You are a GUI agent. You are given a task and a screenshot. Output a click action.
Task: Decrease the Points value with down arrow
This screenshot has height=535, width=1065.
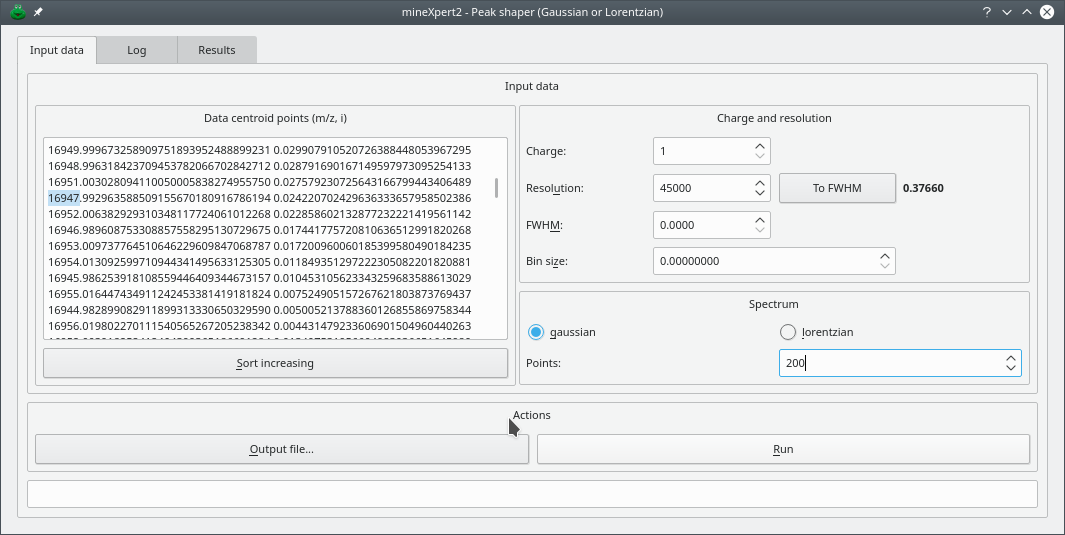1011,369
